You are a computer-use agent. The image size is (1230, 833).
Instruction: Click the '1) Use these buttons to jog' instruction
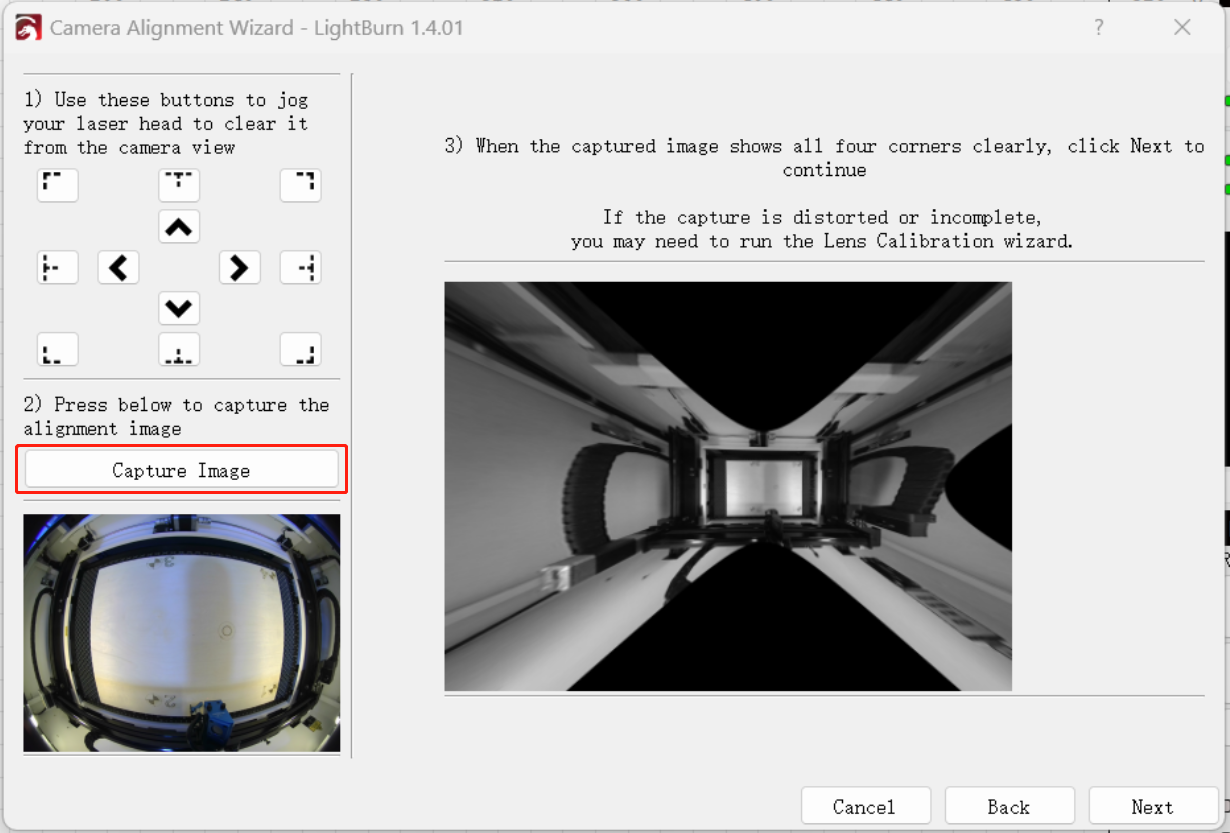166,123
